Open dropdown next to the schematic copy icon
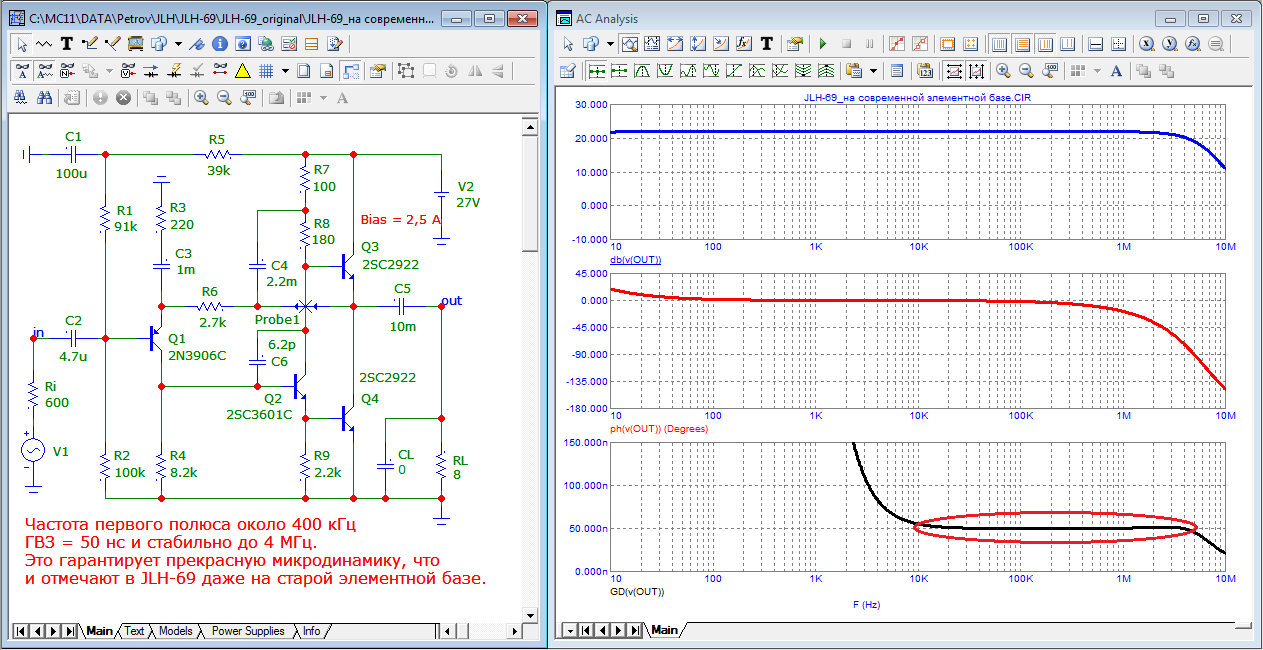Image resolution: width=1263 pixels, height=650 pixels. 178,44
